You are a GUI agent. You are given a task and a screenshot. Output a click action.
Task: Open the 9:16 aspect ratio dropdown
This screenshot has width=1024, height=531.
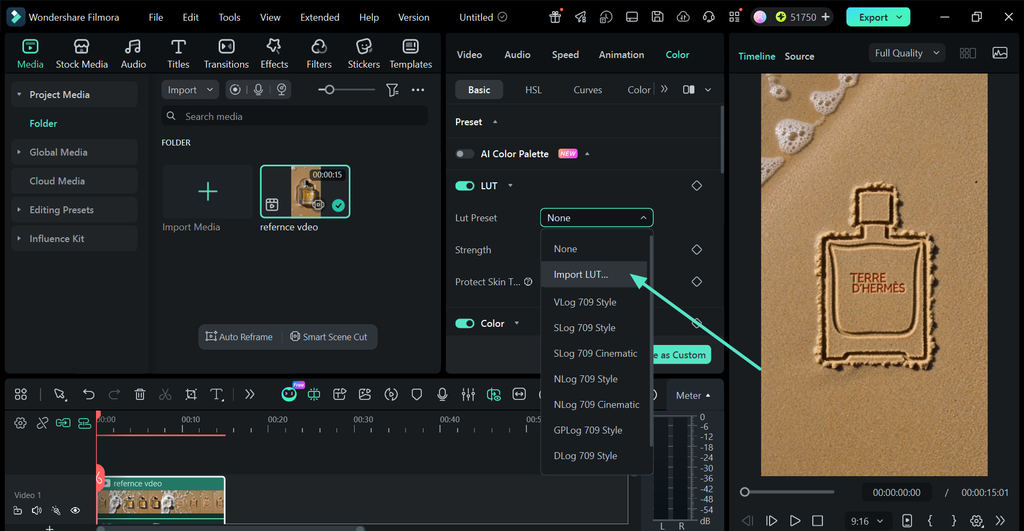866,521
